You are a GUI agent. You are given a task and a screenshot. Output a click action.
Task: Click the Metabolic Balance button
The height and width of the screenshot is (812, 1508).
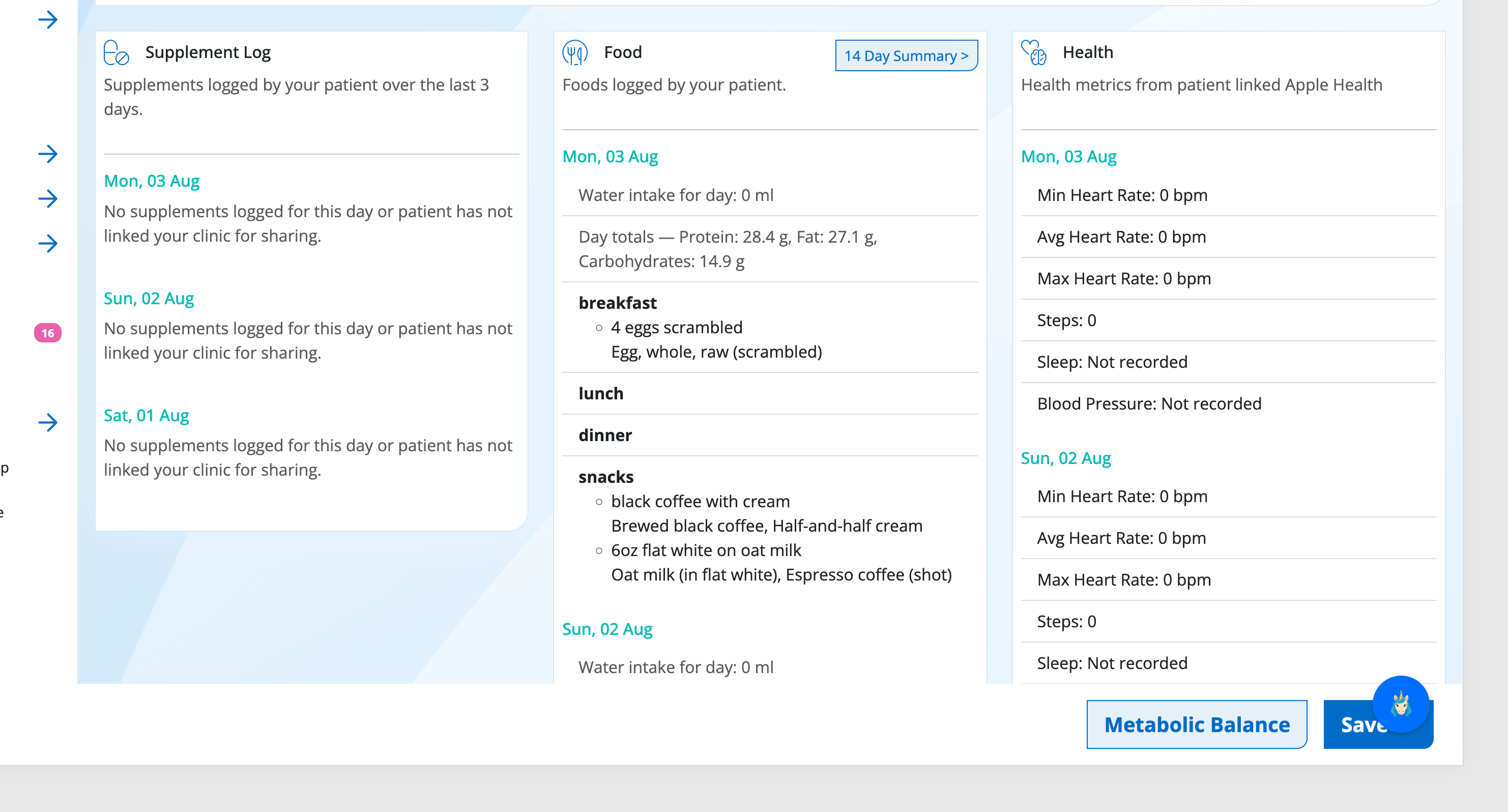click(1197, 724)
